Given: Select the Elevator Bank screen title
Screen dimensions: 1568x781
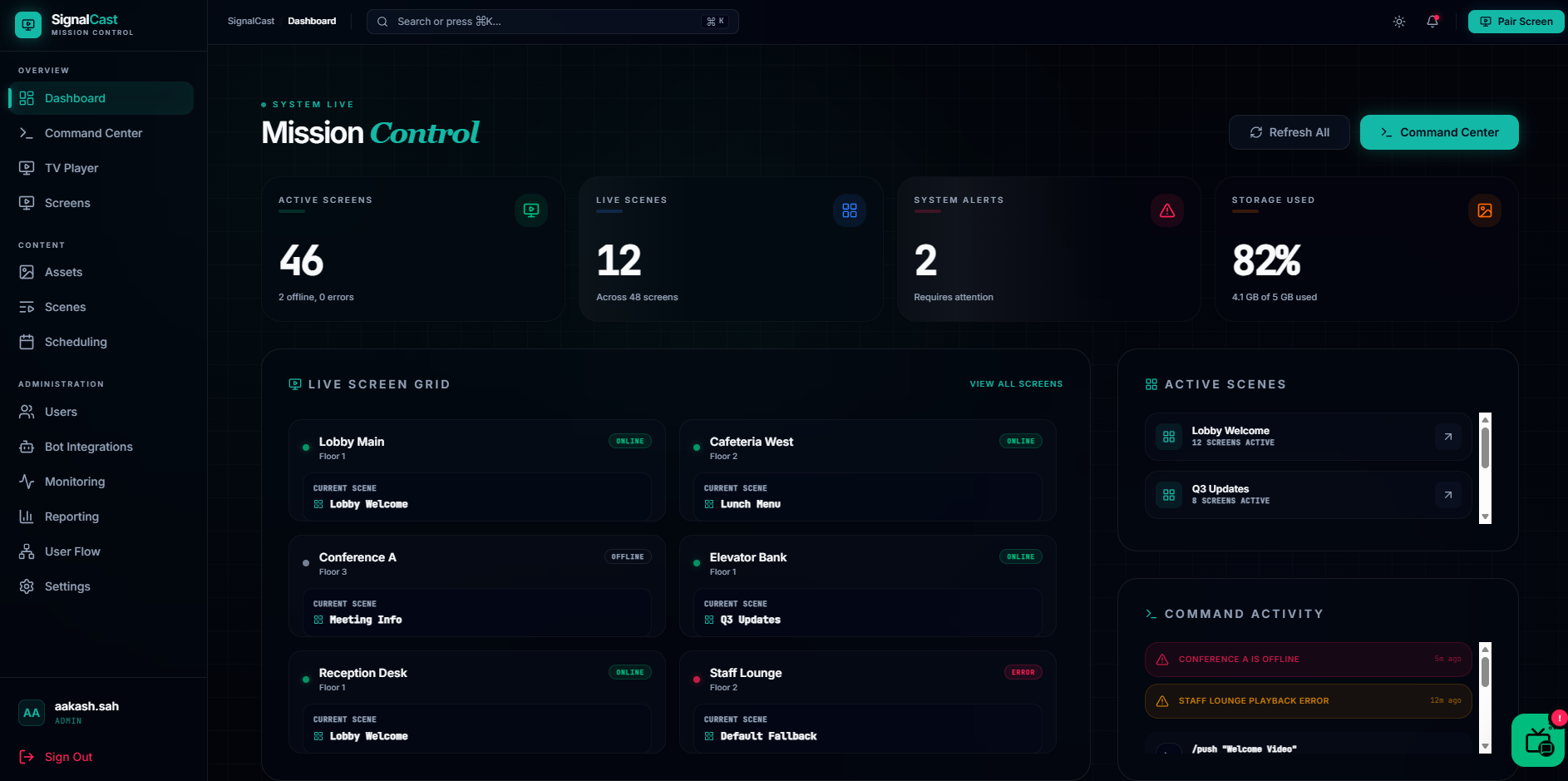Looking at the screenshot, I should pyautogui.click(x=748, y=557).
